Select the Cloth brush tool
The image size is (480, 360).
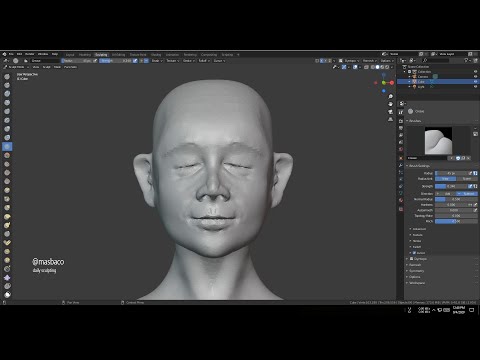(7, 277)
